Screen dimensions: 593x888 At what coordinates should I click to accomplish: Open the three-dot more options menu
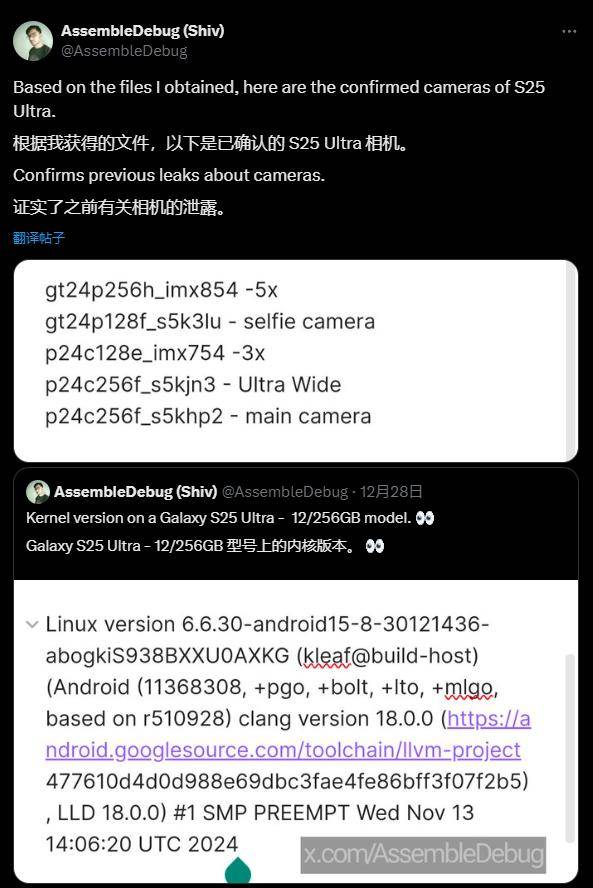coord(569,32)
